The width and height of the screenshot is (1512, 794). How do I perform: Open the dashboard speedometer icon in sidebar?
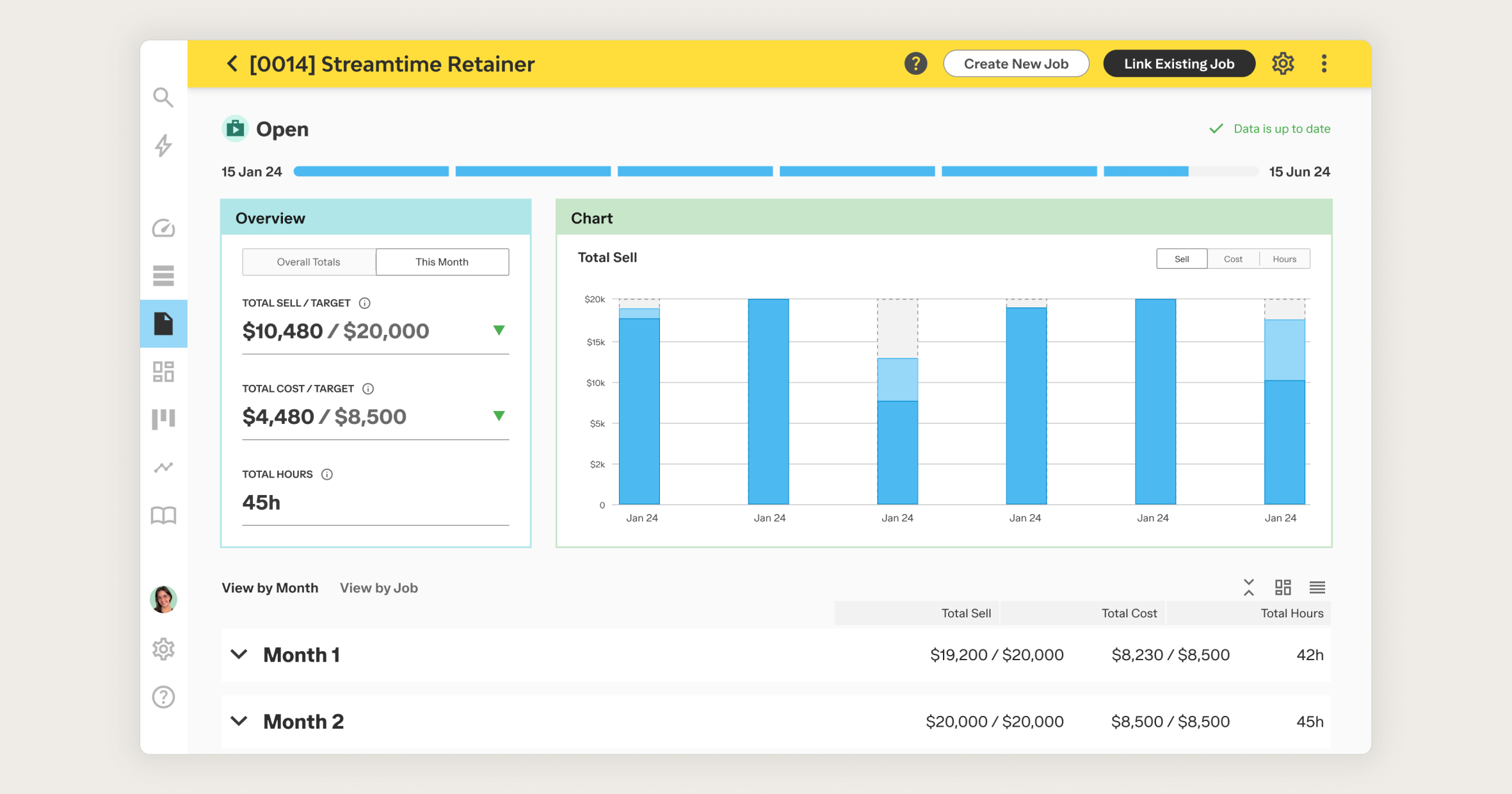click(164, 228)
